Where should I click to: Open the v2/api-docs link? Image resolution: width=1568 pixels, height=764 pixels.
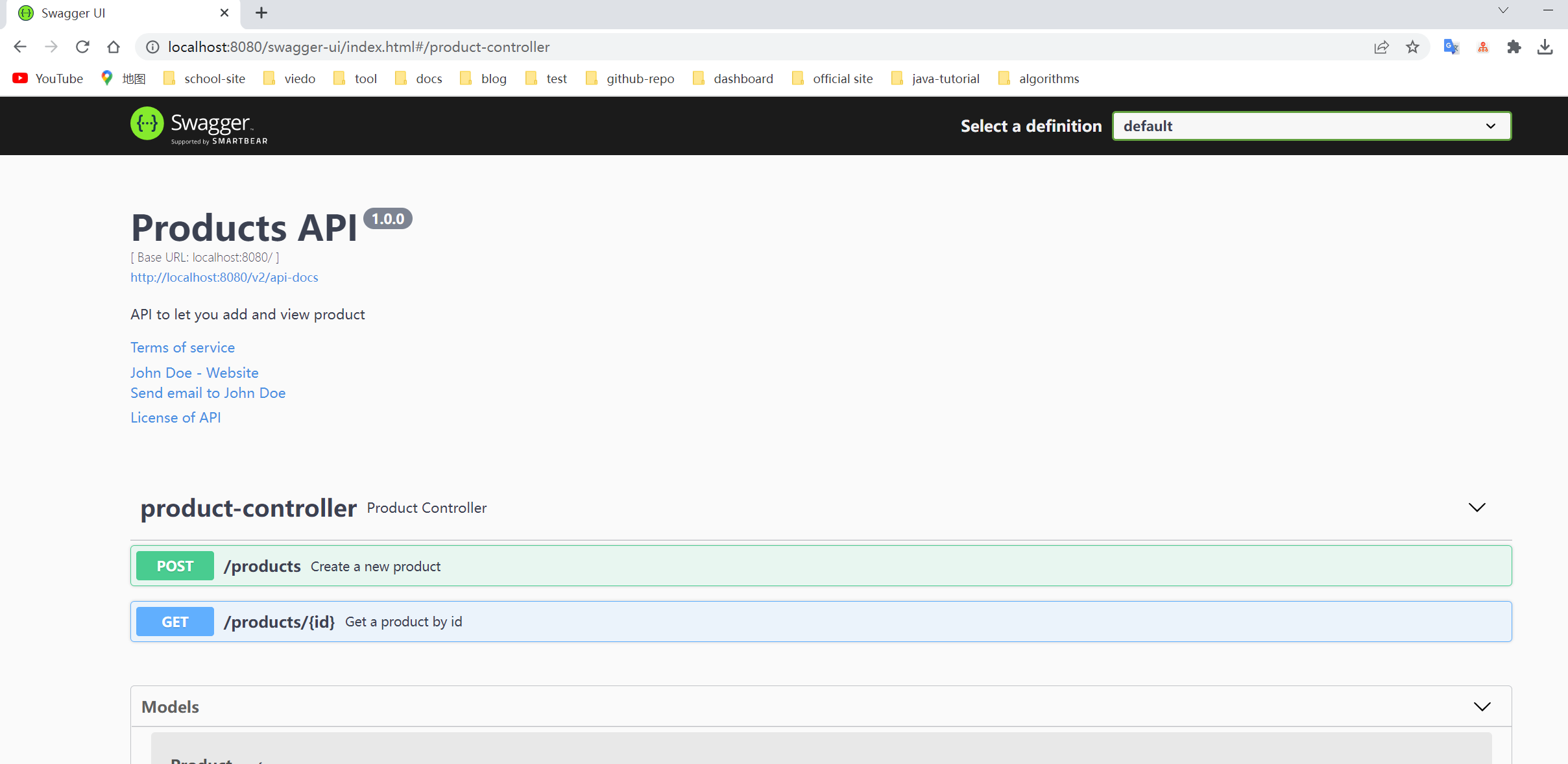pos(224,277)
